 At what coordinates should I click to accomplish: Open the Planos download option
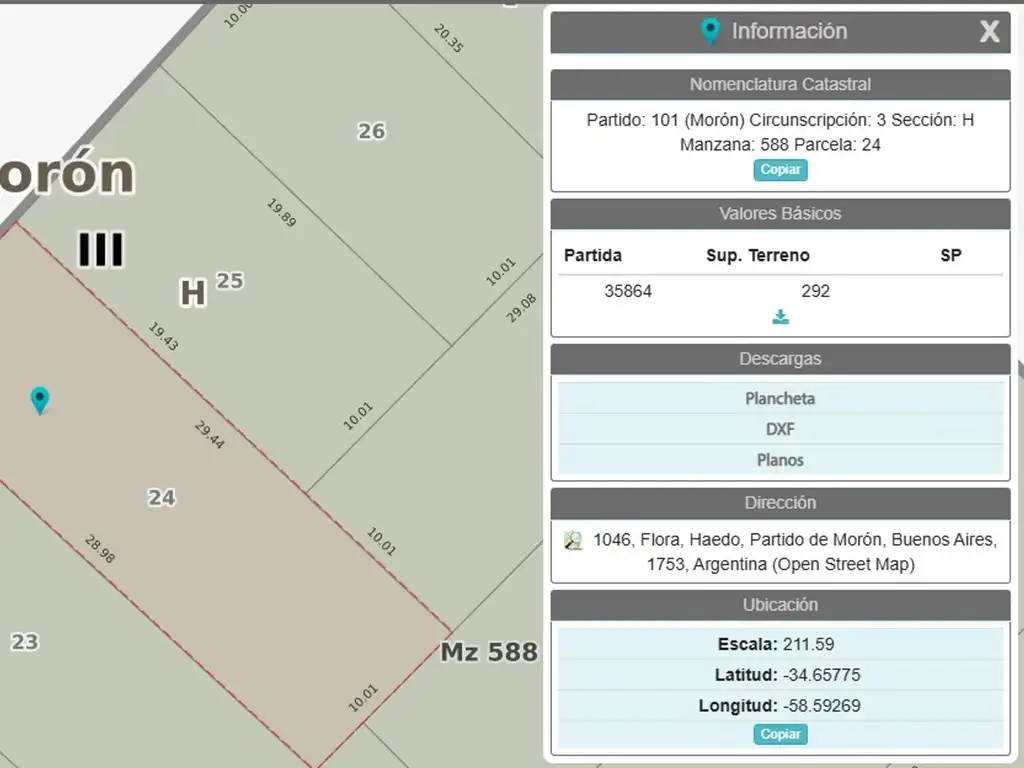pos(780,460)
